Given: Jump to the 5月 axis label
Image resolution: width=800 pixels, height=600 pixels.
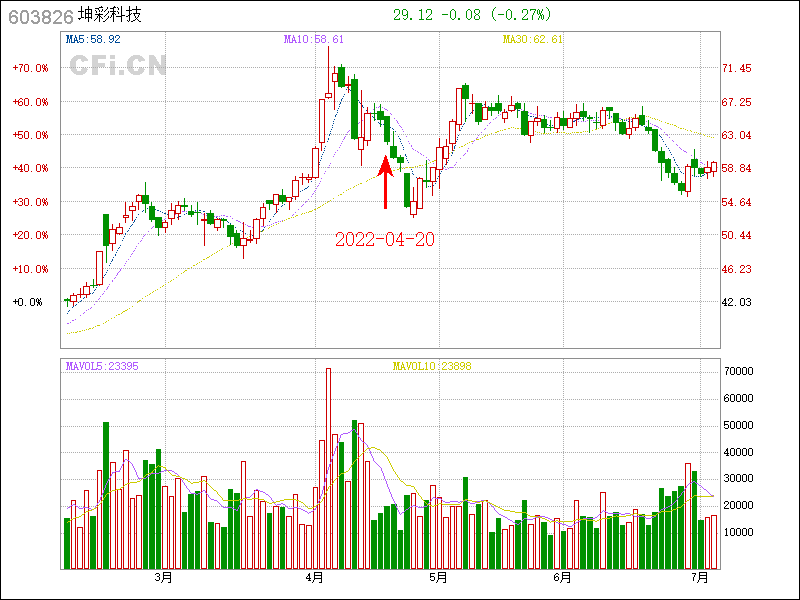Looking at the screenshot, I should [x=437, y=578].
